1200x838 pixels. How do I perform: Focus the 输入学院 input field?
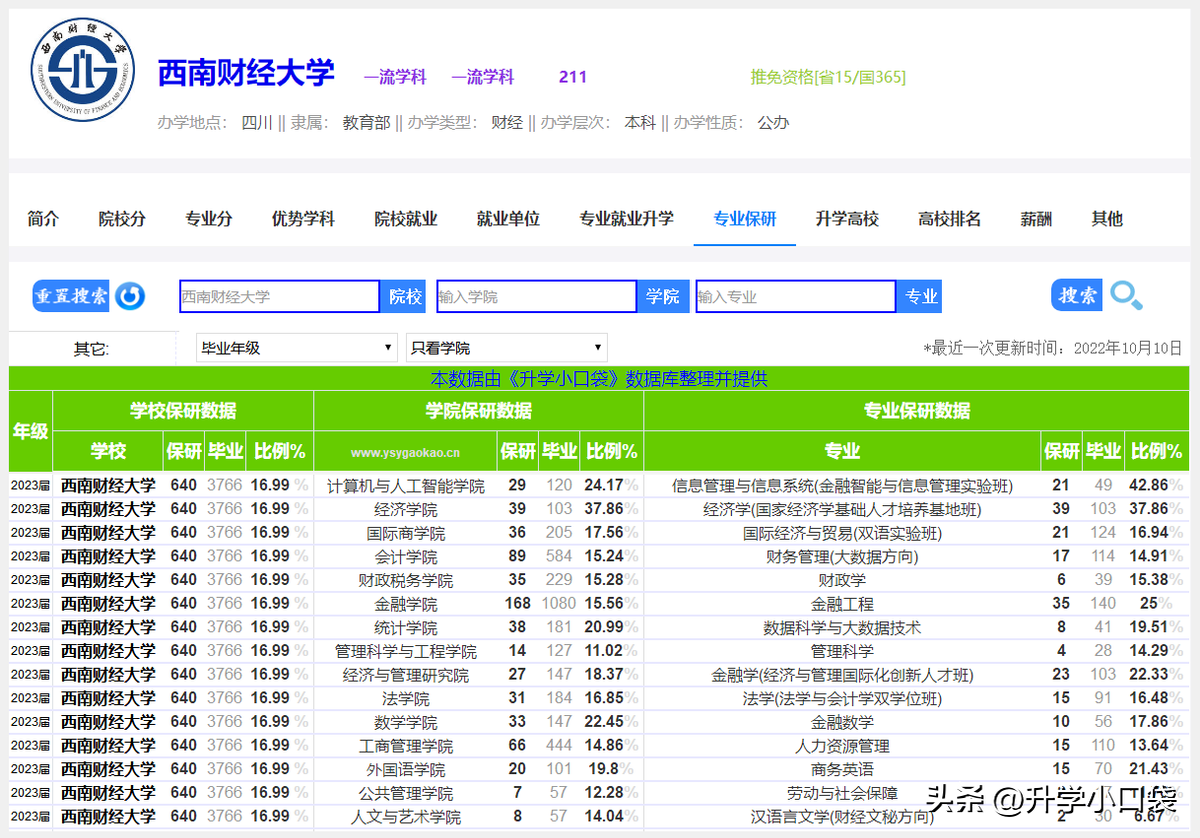(x=537, y=297)
